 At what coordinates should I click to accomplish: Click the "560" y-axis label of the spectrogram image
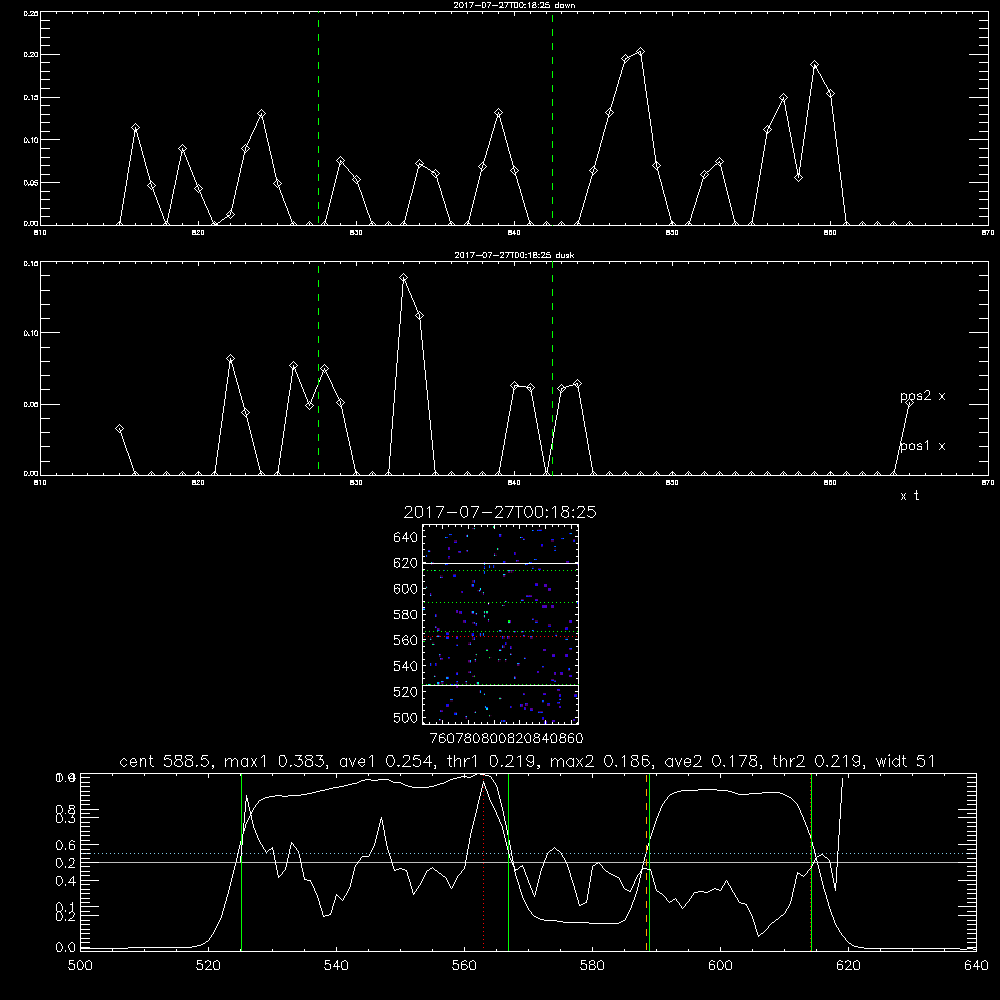pyautogui.click(x=406, y=640)
